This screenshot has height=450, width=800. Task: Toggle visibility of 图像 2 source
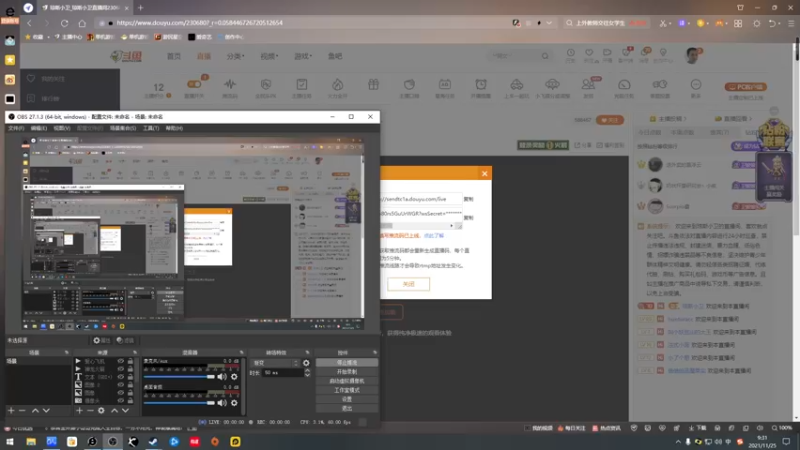[121, 385]
